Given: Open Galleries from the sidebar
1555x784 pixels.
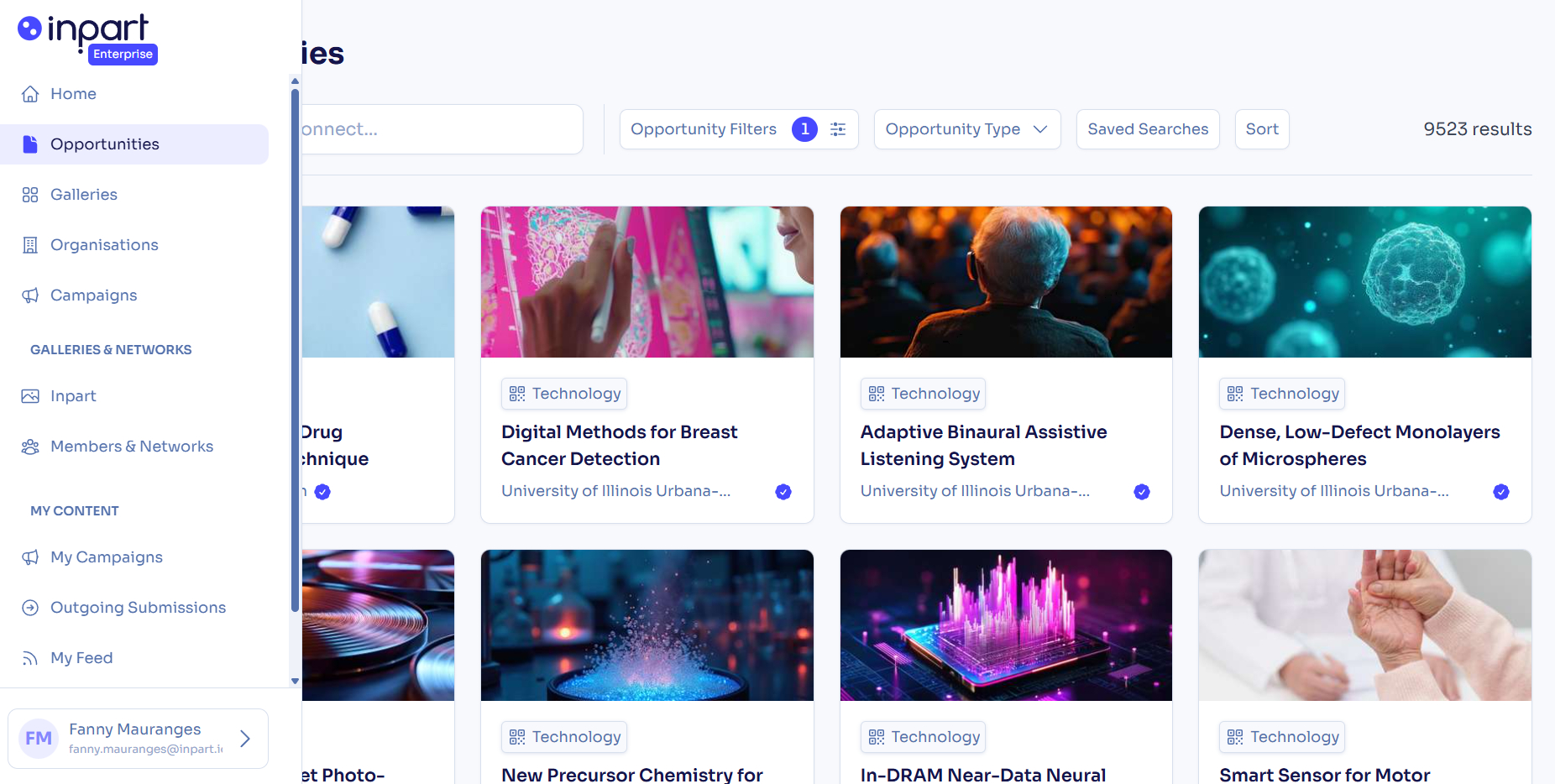Looking at the screenshot, I should tap(134, 195).
